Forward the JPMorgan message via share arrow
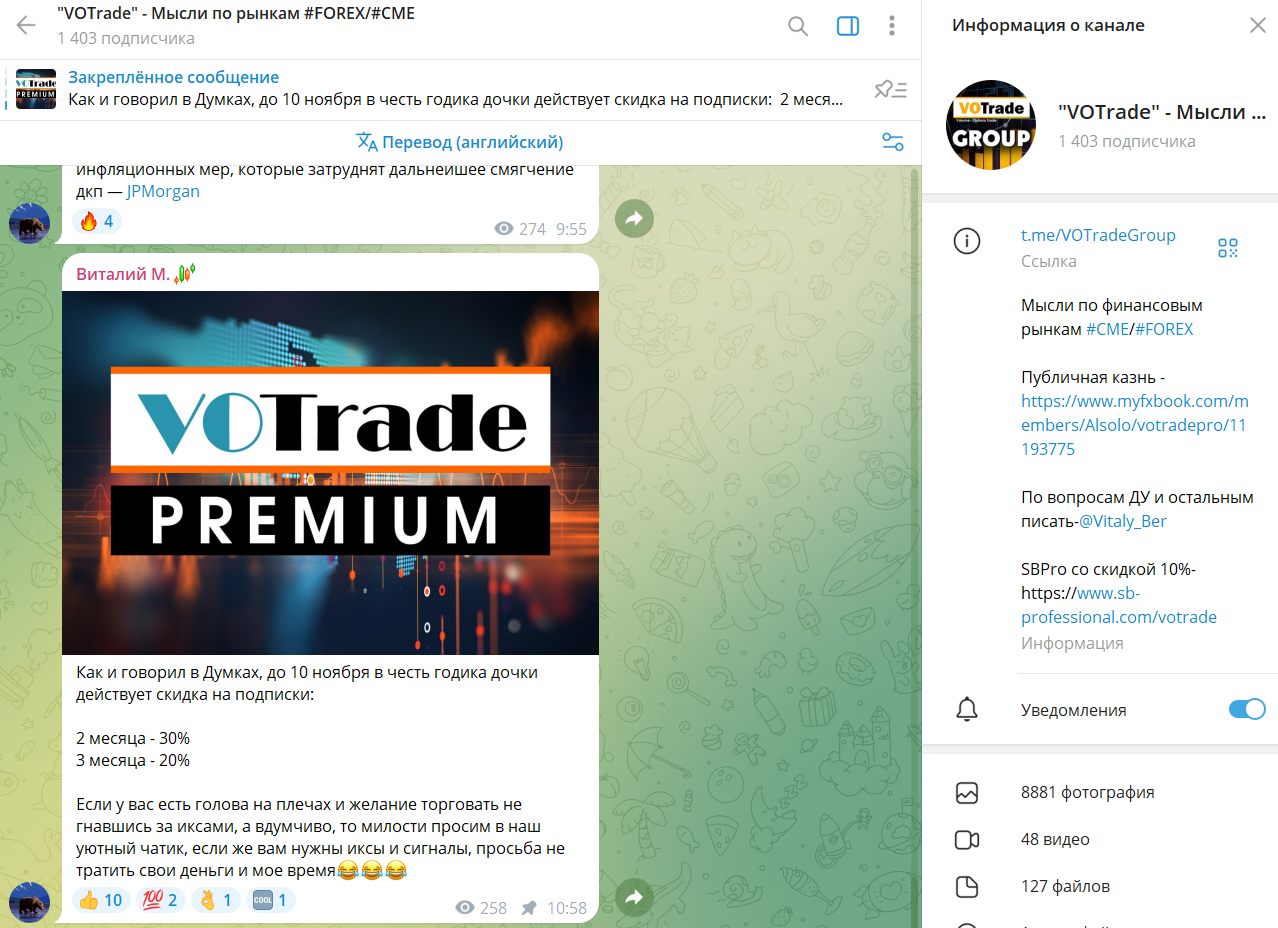Screen dimensions: 1278x928 click(634, 219)
